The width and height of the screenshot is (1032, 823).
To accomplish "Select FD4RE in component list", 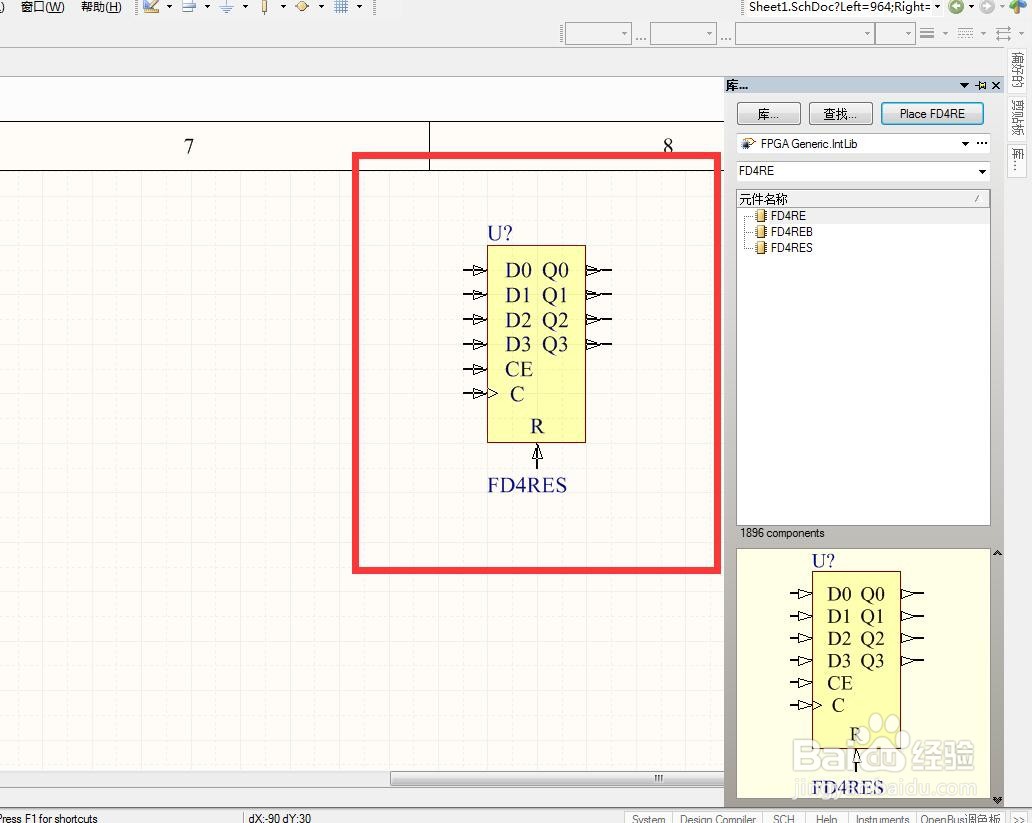I will point(788,215).
